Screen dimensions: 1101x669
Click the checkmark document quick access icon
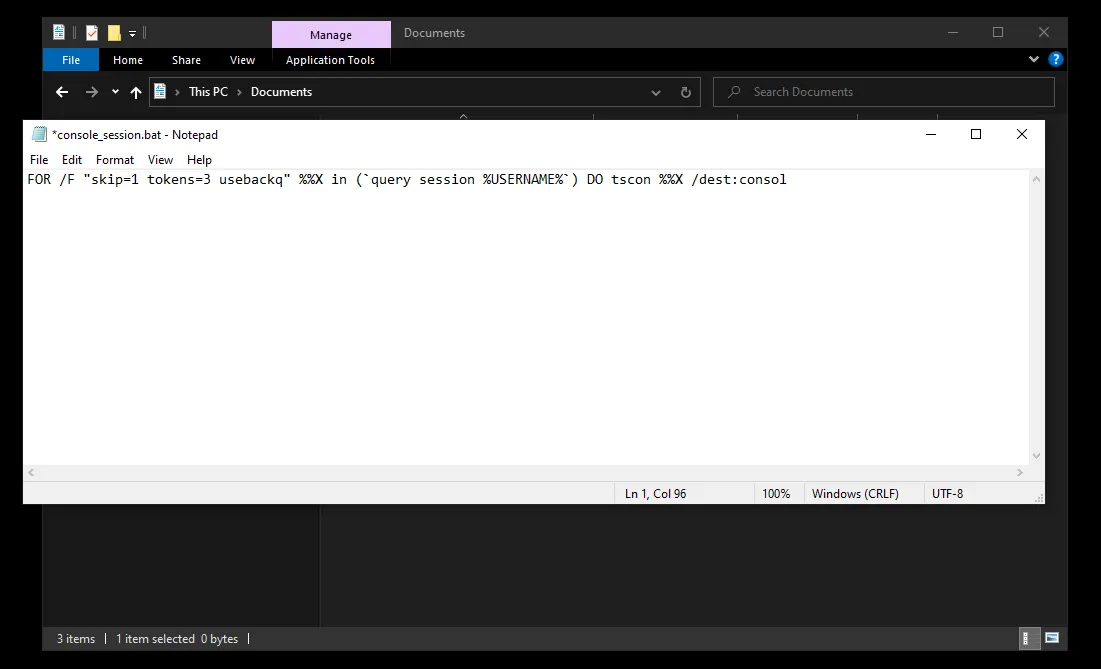click(90, 32)
